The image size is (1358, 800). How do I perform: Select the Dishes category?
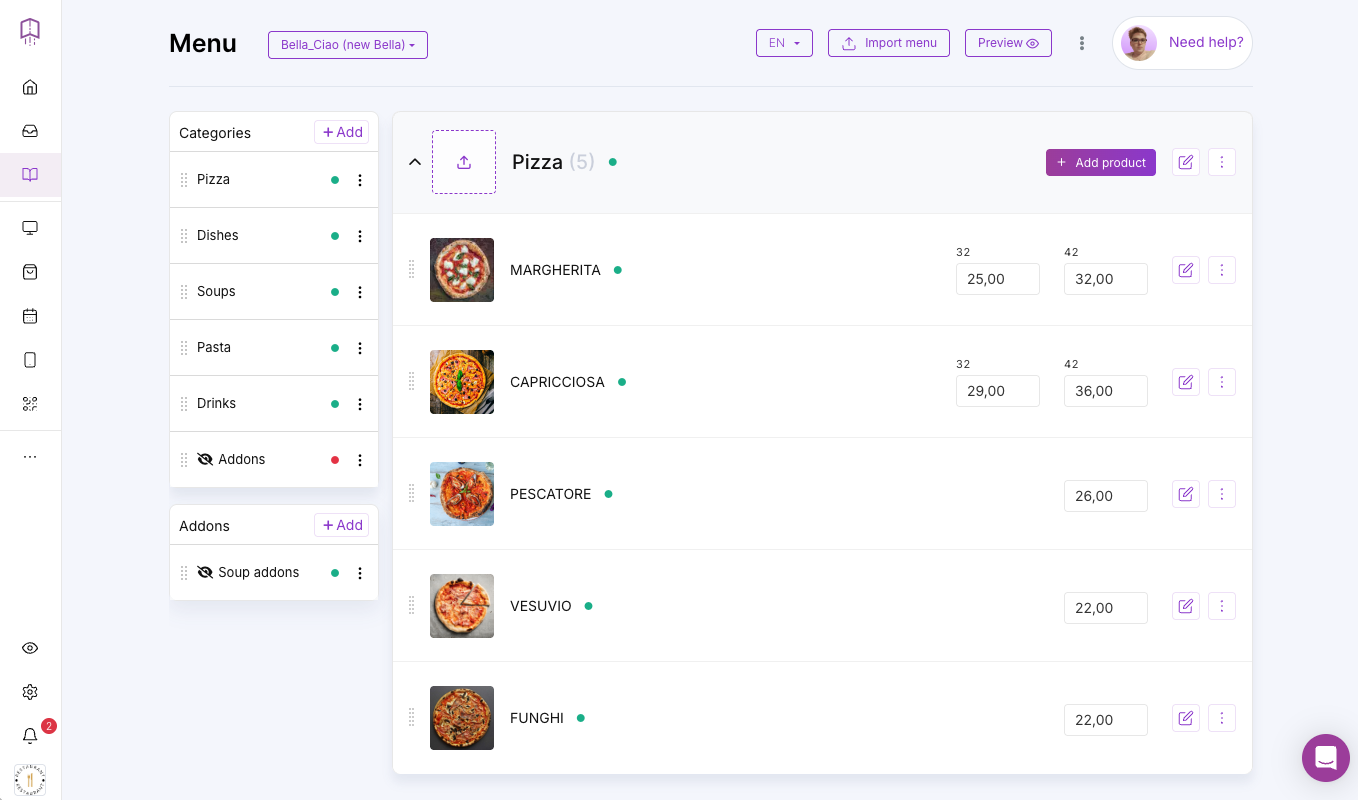click(x=218, y=236)
